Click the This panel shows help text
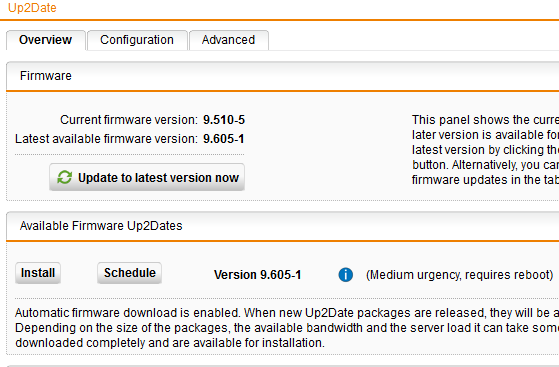559x367 pixels. (486, 150)
